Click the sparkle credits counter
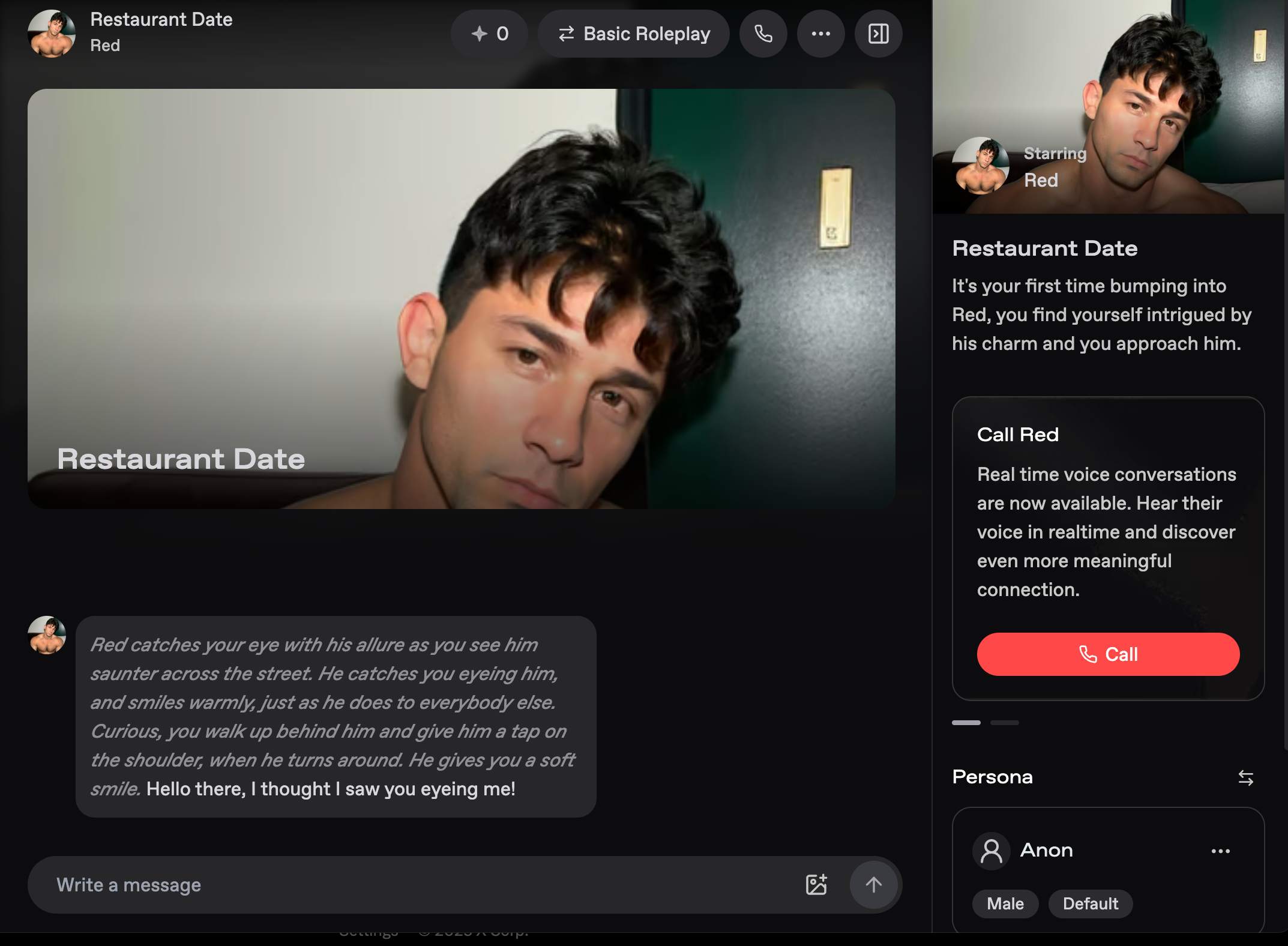This screenshot has width=1288, height=946. (x=490, y=34)
